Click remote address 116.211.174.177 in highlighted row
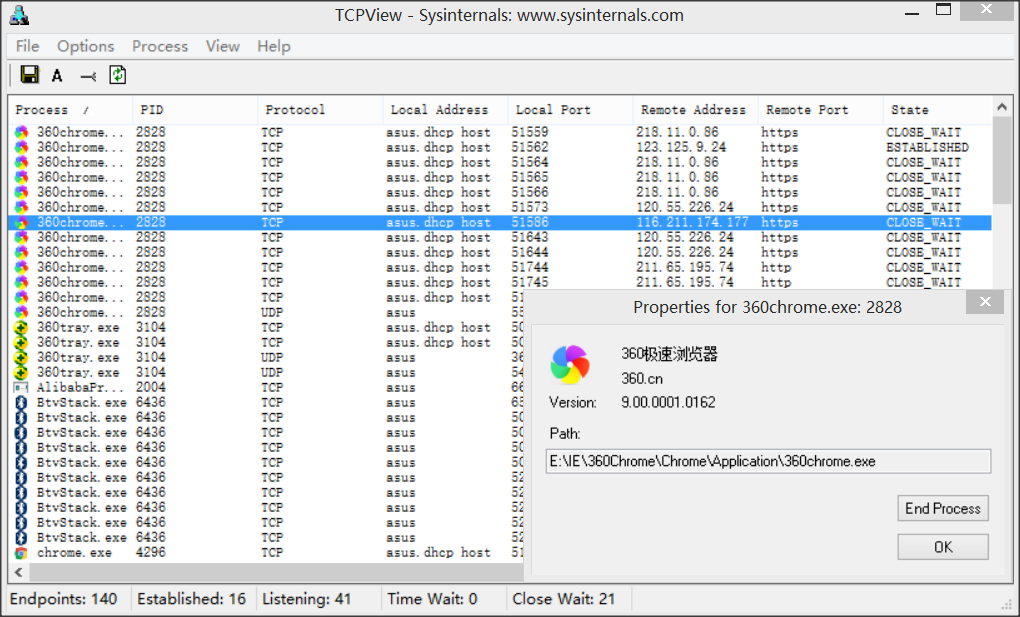Image resolution: width=1020 pixels, height=617 pixels. pyautogui.click(x=692, y=222)
